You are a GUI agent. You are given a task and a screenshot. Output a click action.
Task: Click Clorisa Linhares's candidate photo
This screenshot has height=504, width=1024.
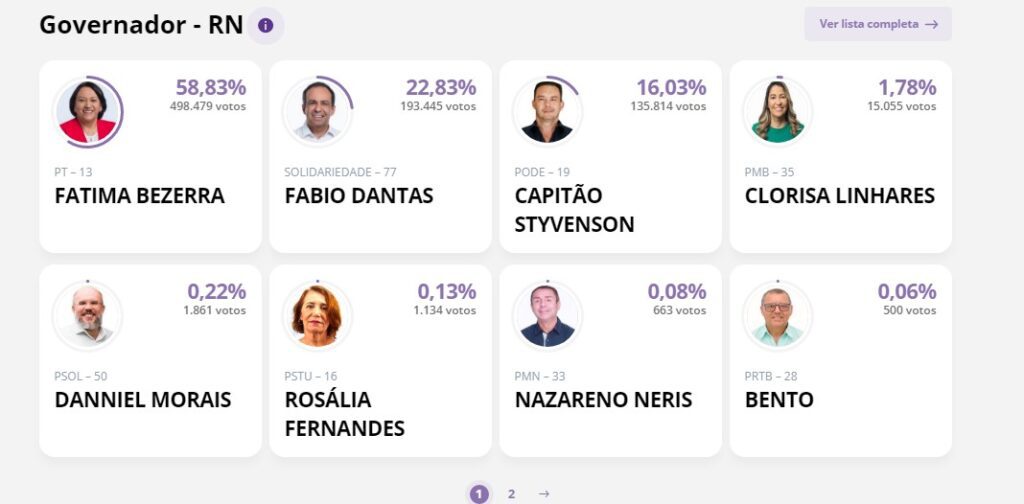pos(778,112)
